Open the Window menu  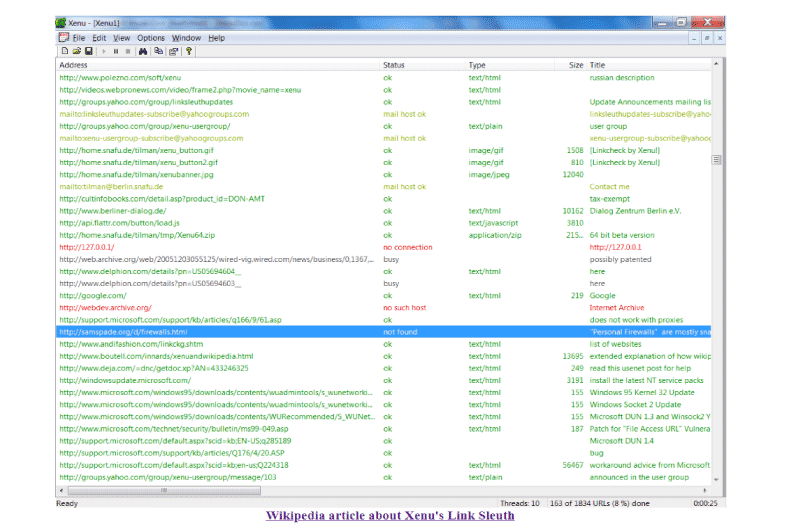click(186, 38)
